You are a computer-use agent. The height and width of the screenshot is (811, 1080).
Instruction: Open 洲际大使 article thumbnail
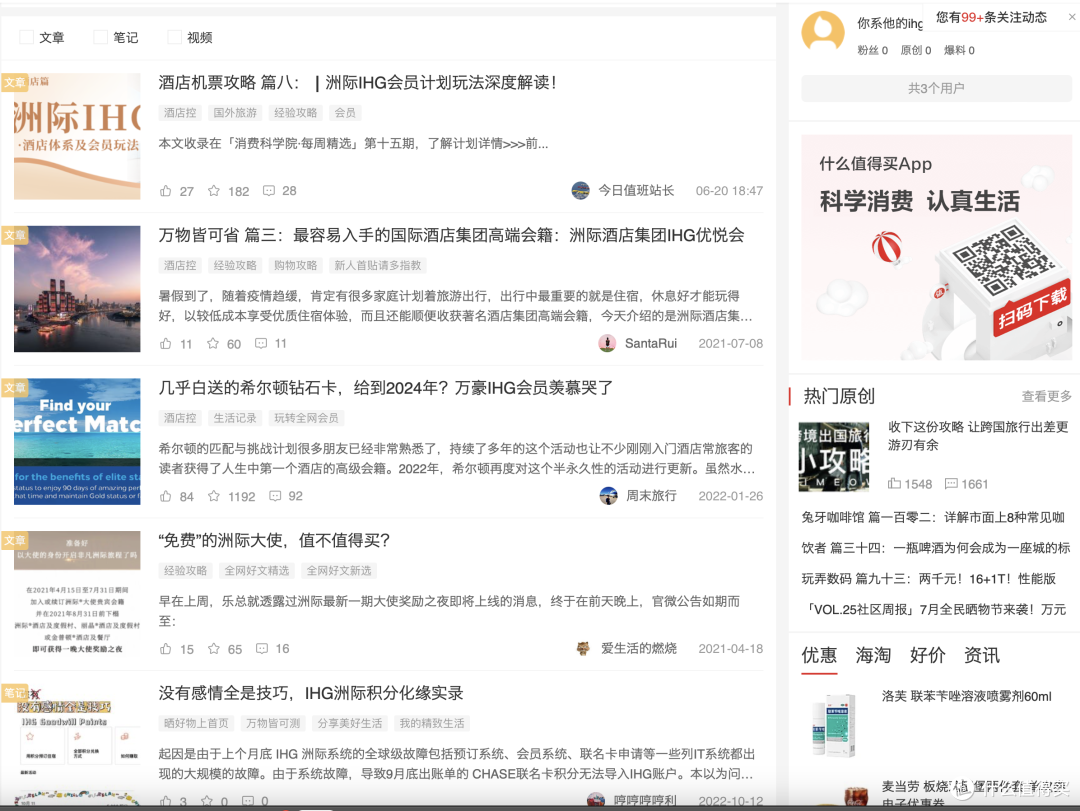[77, 594]
